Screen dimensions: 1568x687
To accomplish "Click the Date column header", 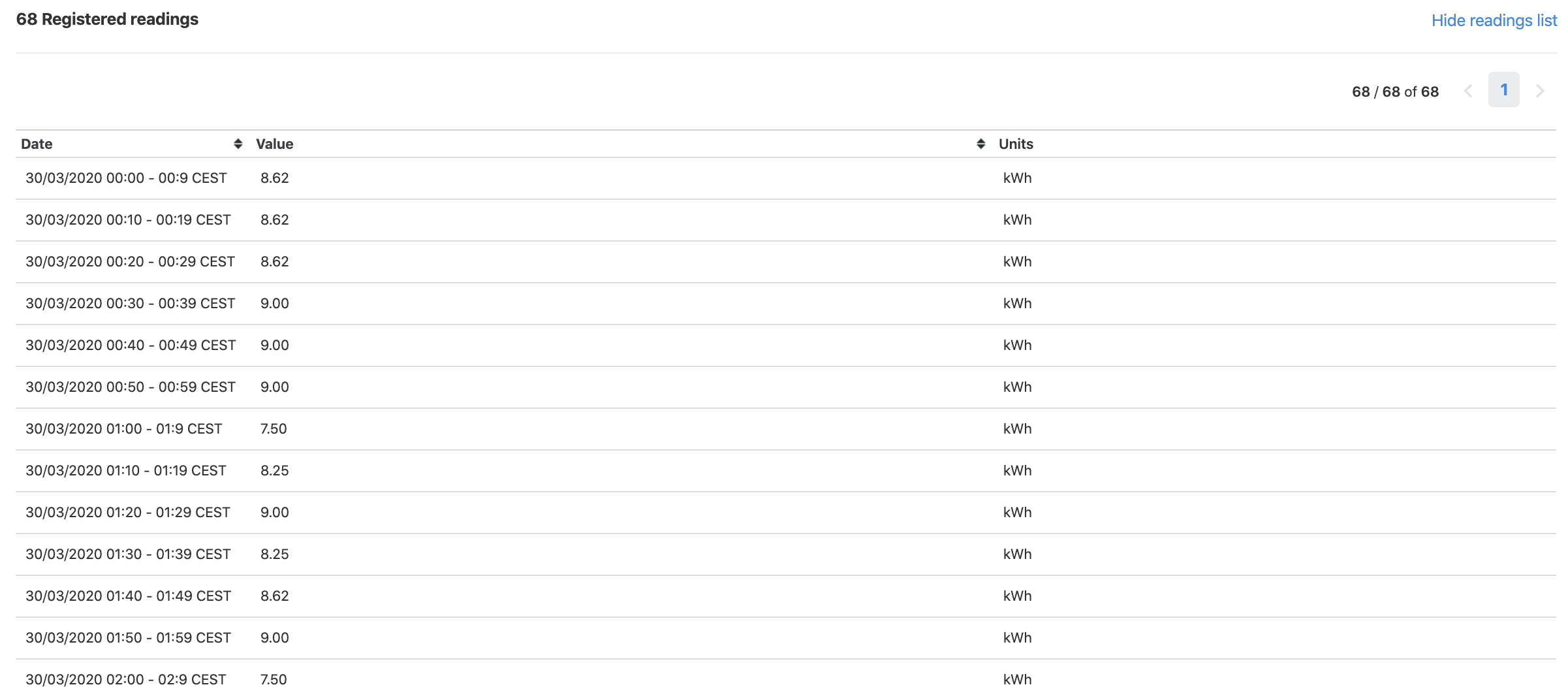I will [37, 144].
